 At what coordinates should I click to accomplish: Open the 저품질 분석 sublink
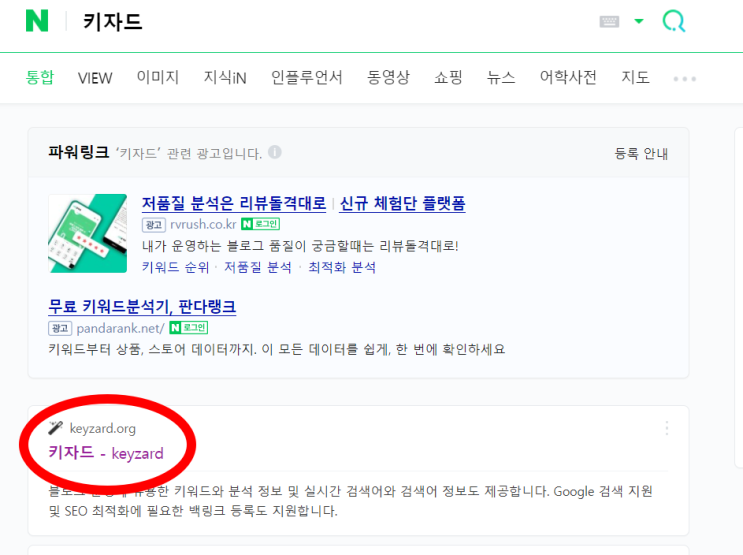click(258, 267)
